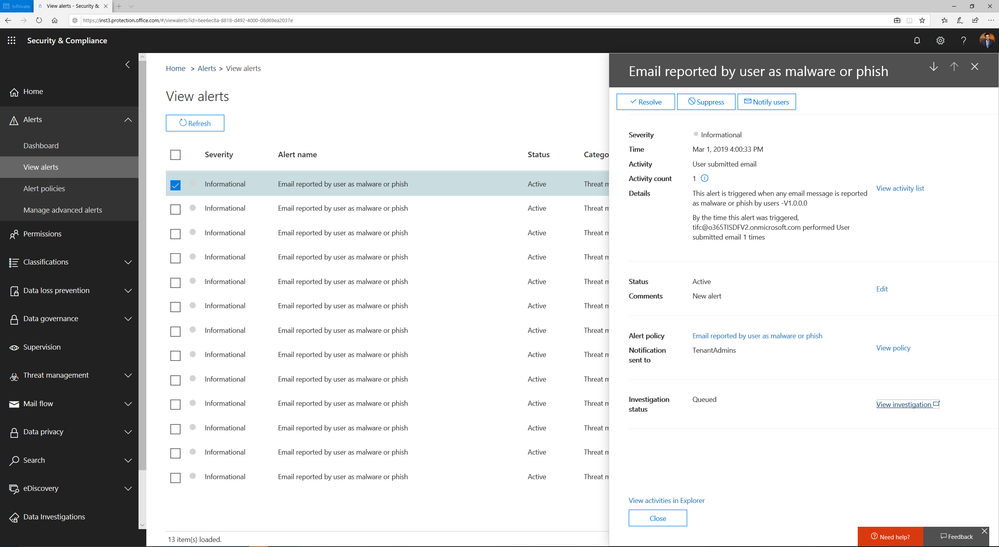Open View investigation link
The width and height of the screenshot is (999, 547).
[908, 404]
